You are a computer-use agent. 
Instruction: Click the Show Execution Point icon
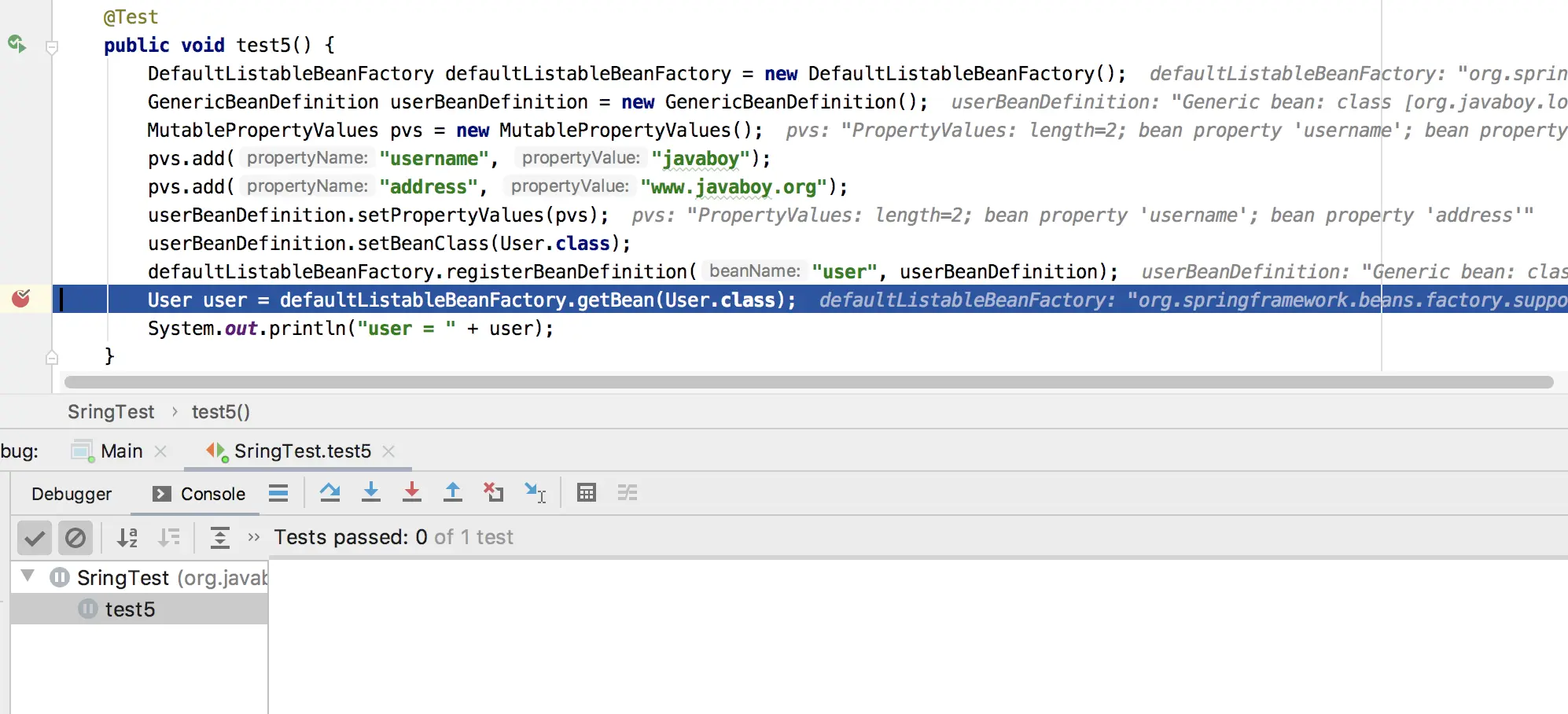tap(278, 493)
